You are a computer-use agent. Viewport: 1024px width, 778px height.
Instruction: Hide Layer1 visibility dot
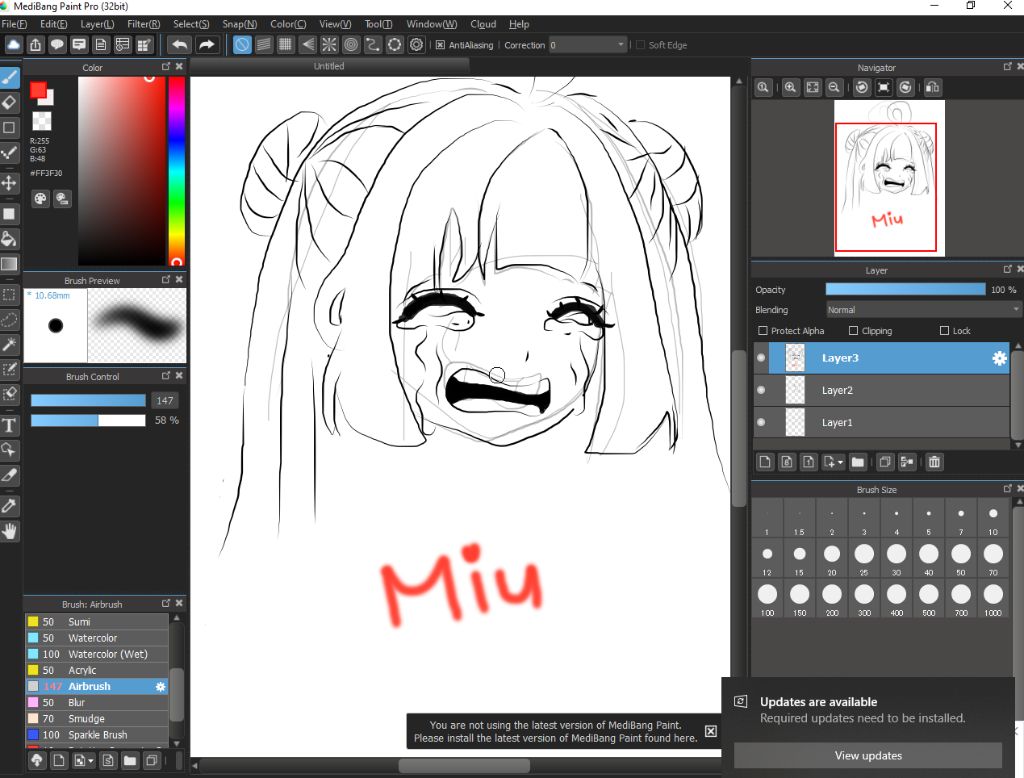[761, 422]
